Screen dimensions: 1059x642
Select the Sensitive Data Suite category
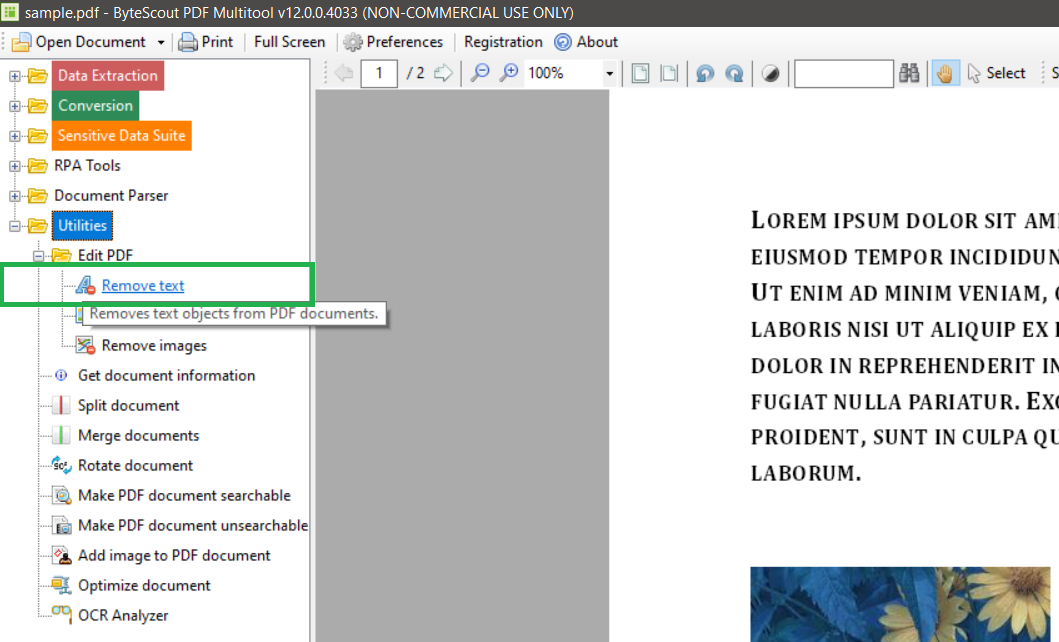[x=122, y=136]
